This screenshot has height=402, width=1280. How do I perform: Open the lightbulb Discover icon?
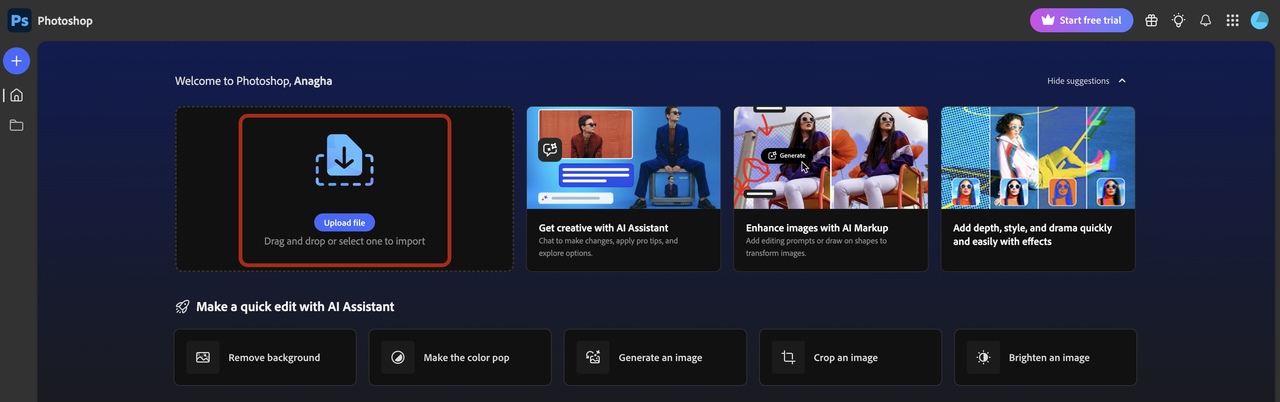[1178, 20]
